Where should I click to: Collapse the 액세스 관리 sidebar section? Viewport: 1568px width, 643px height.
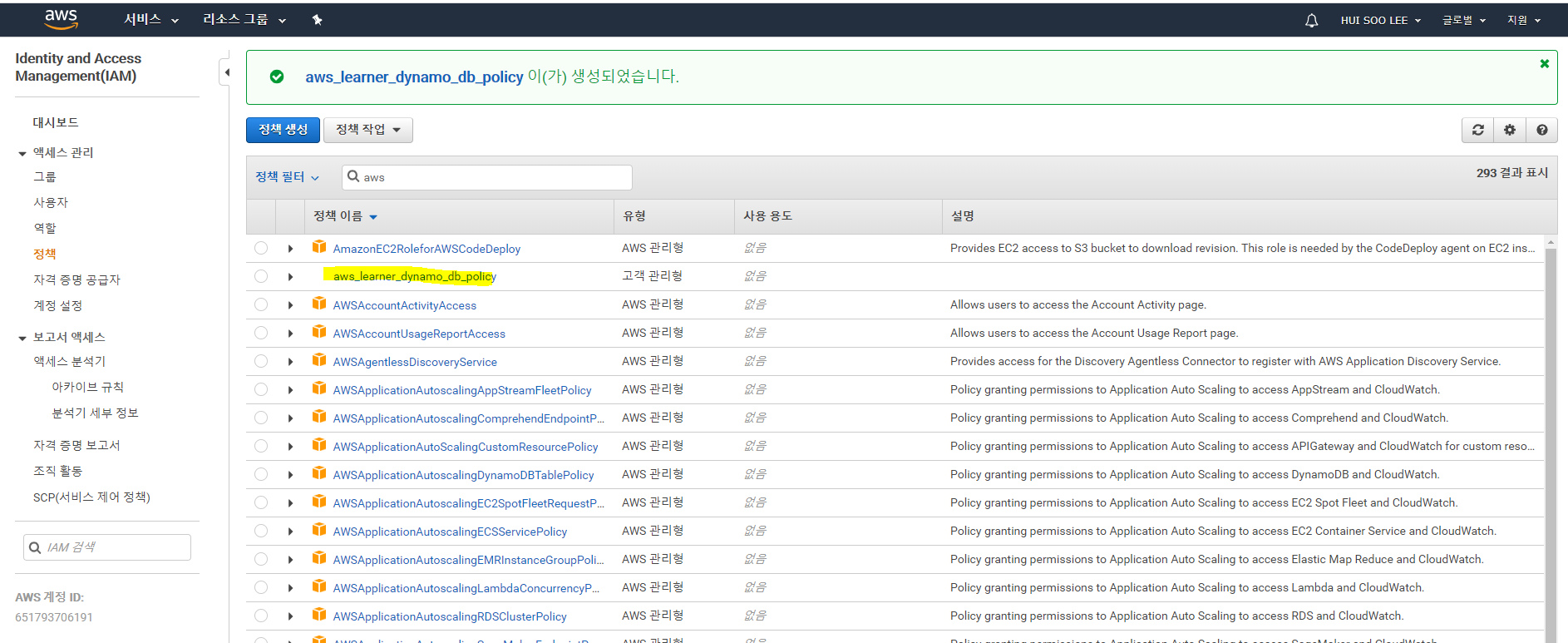(22, 153)
